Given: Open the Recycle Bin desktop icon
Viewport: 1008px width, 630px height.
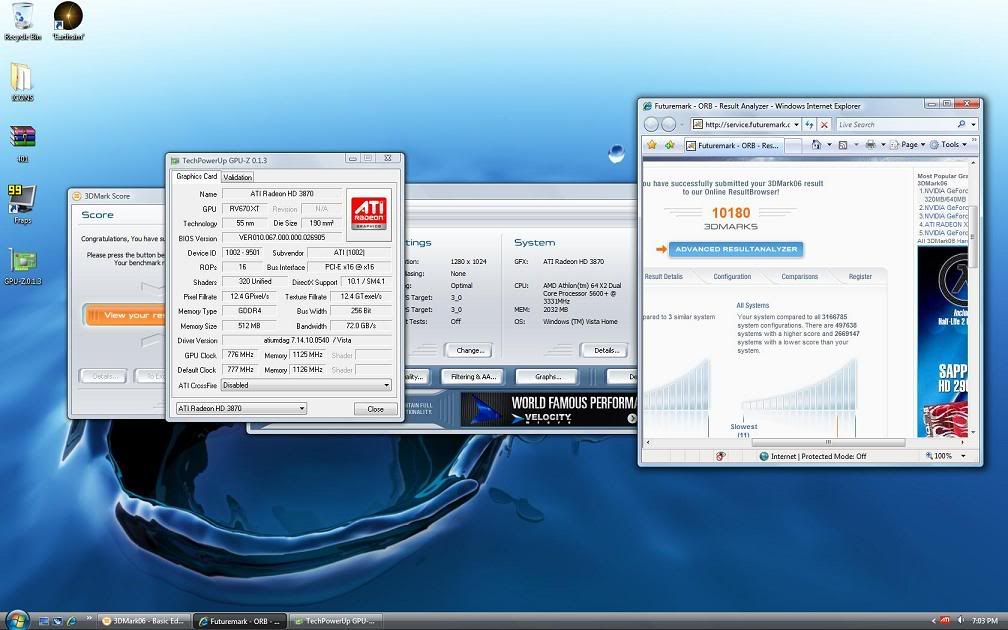Looking at the screenshot, I should click(x=22, y=21).
